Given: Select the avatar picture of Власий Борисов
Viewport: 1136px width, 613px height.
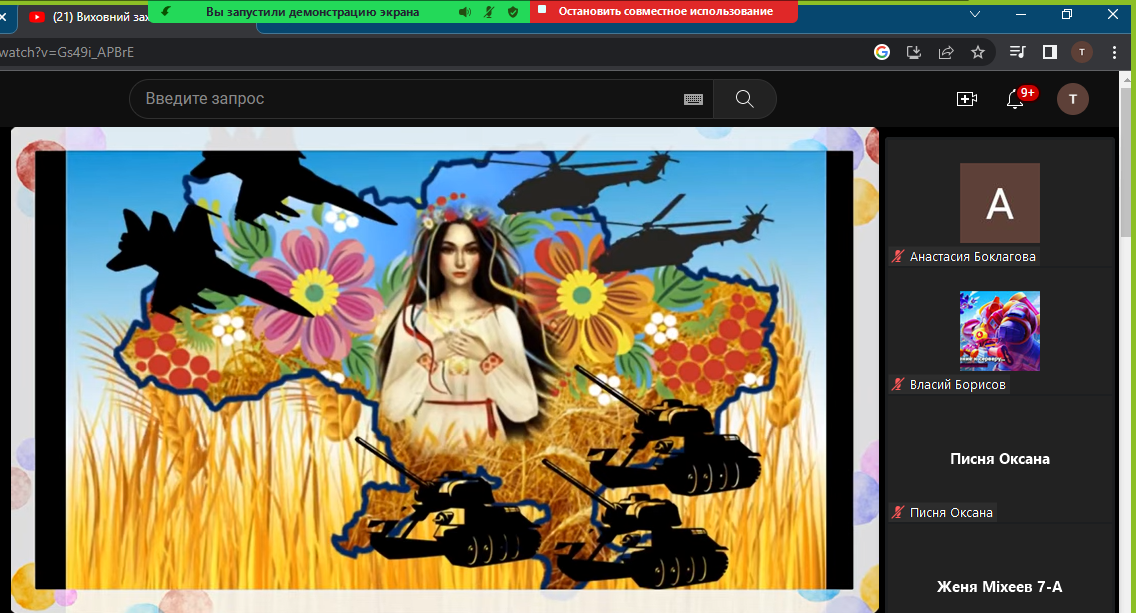Looking at the screenshot, I should 1000,331.
